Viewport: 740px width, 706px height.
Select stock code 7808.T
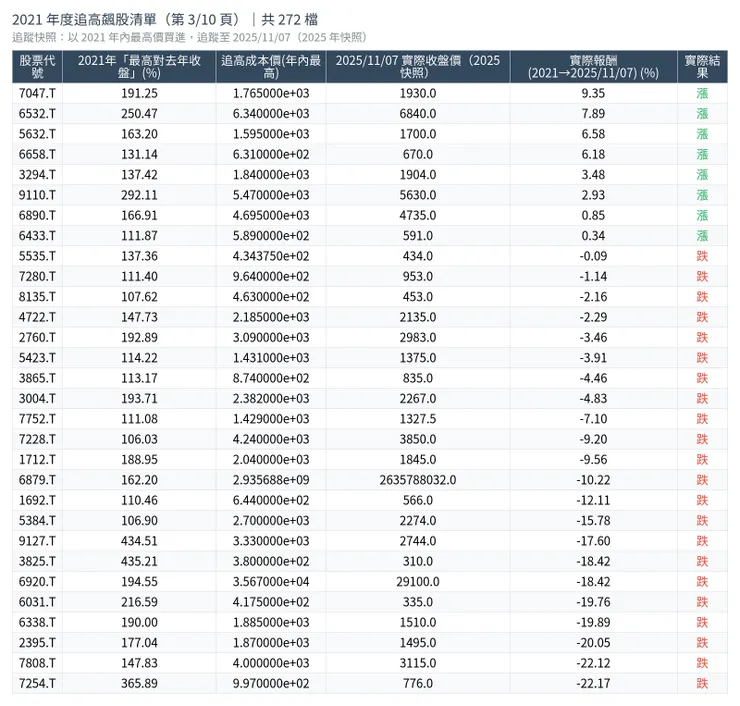coord(37,663)
